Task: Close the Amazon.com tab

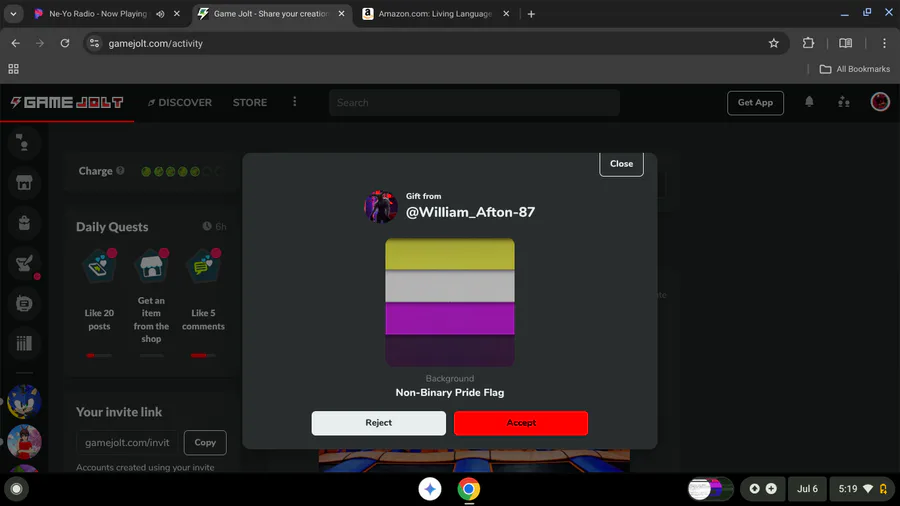Action: [x=506, y=14]
